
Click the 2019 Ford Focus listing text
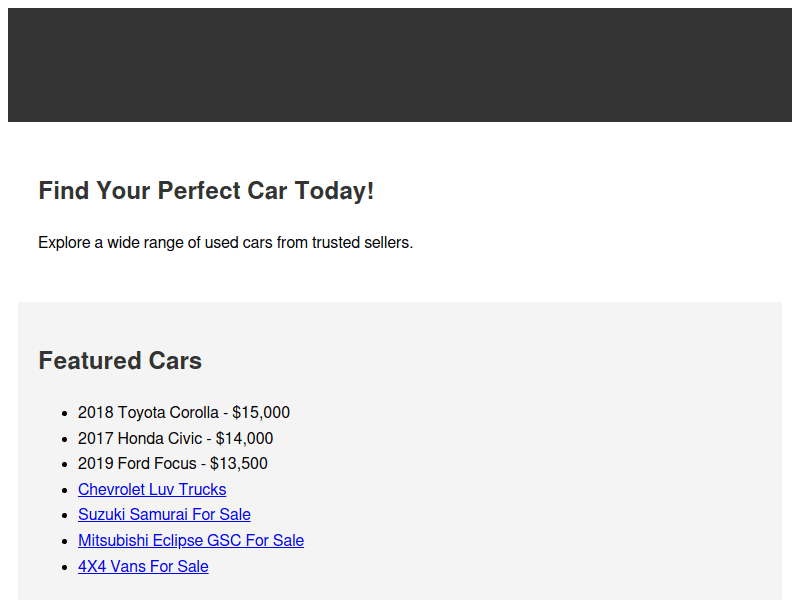142,463
